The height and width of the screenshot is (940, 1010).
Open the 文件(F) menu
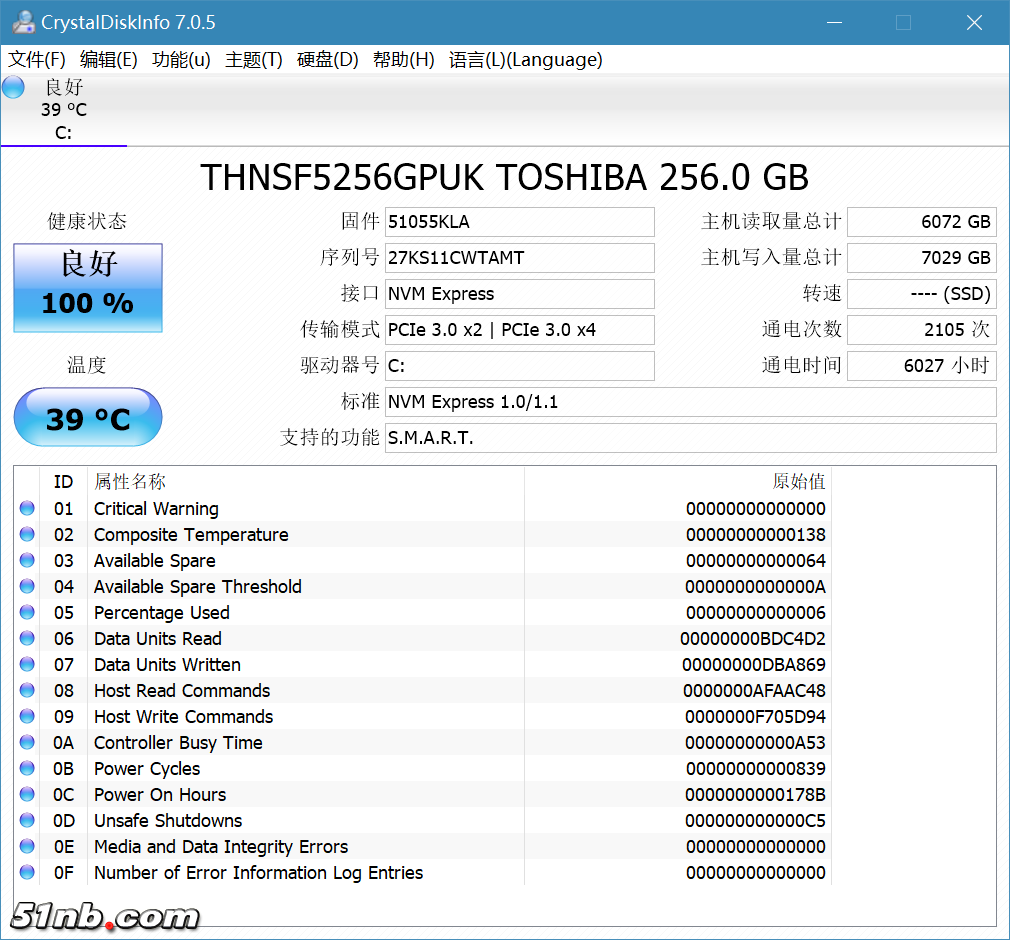coord(37,60)
